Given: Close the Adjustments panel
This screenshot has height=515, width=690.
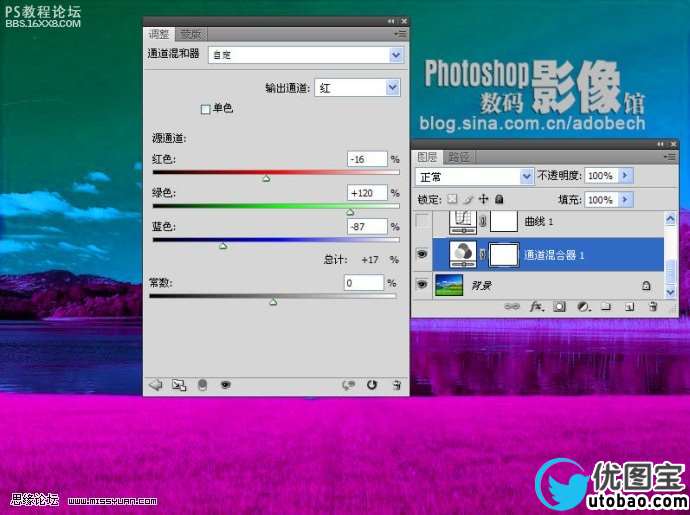Looking at the screenshot, I should [404, 21].
